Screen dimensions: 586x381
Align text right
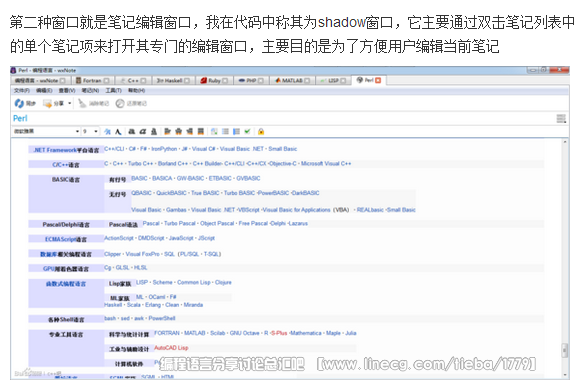coord(190,131)
